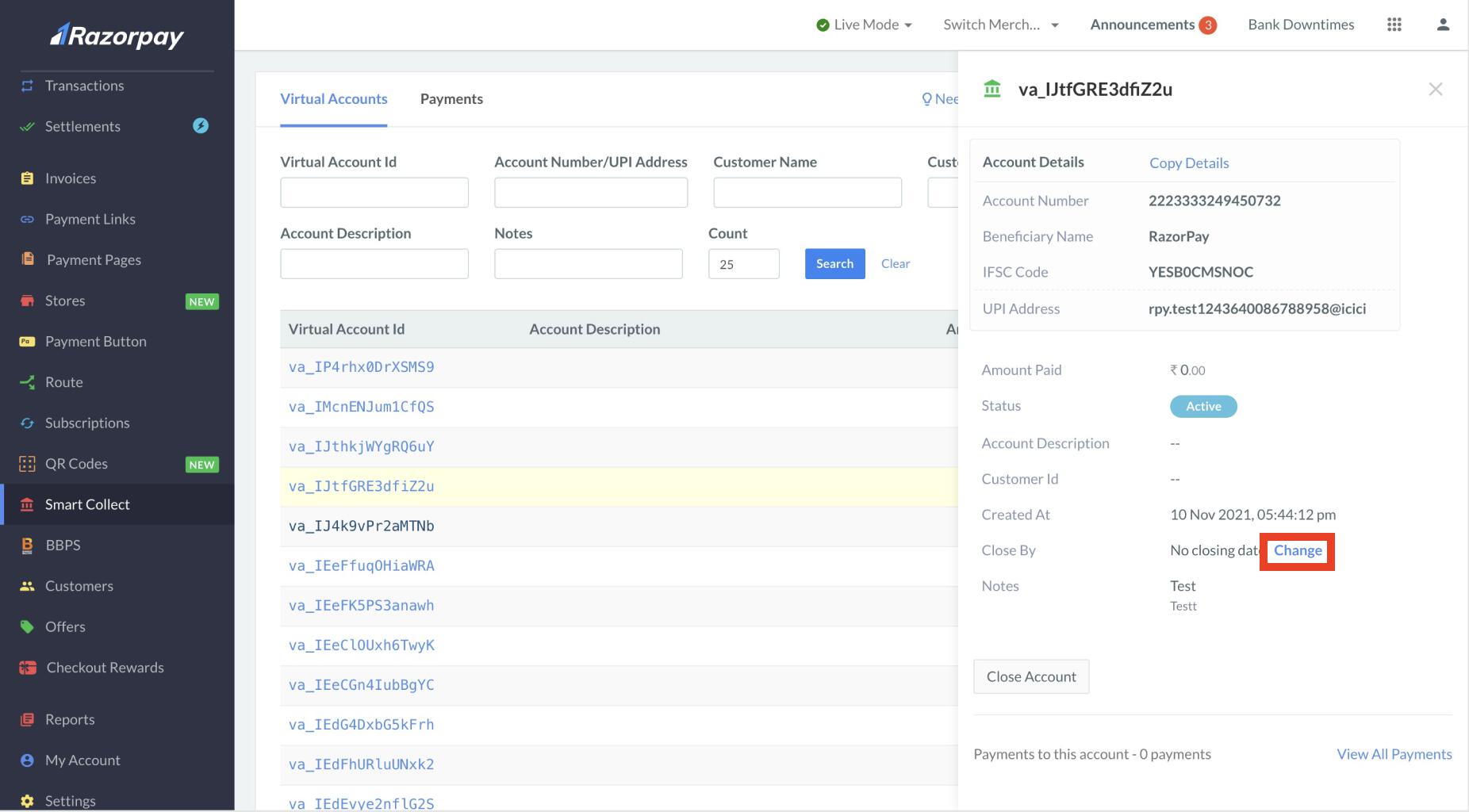
Task: Click the Copy Details link
Action: pyautogui.click(x=1189, y=163)
